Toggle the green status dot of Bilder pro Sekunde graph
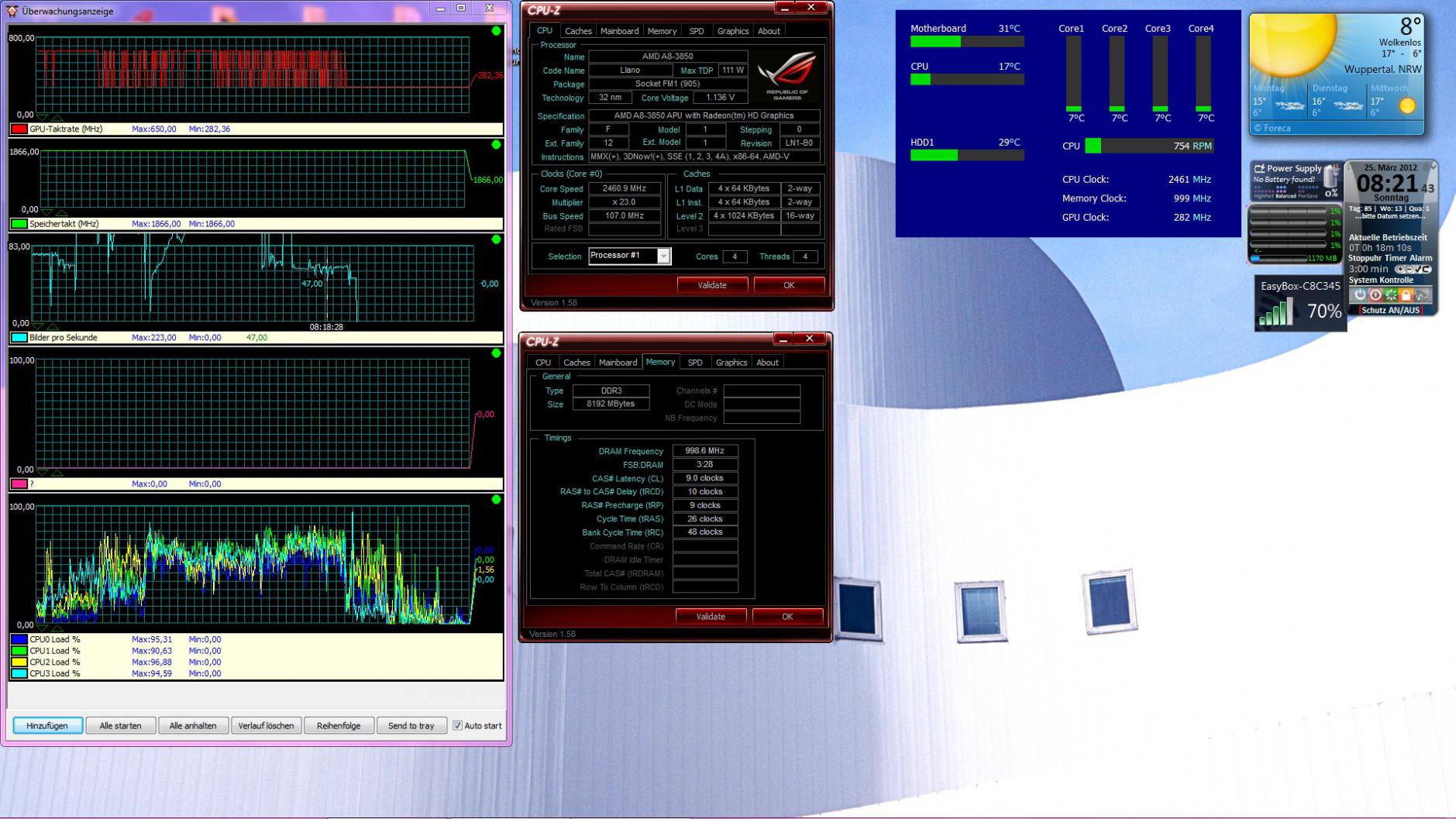The height and width of the screenshot is (819, 1456). tap(496, 239)
